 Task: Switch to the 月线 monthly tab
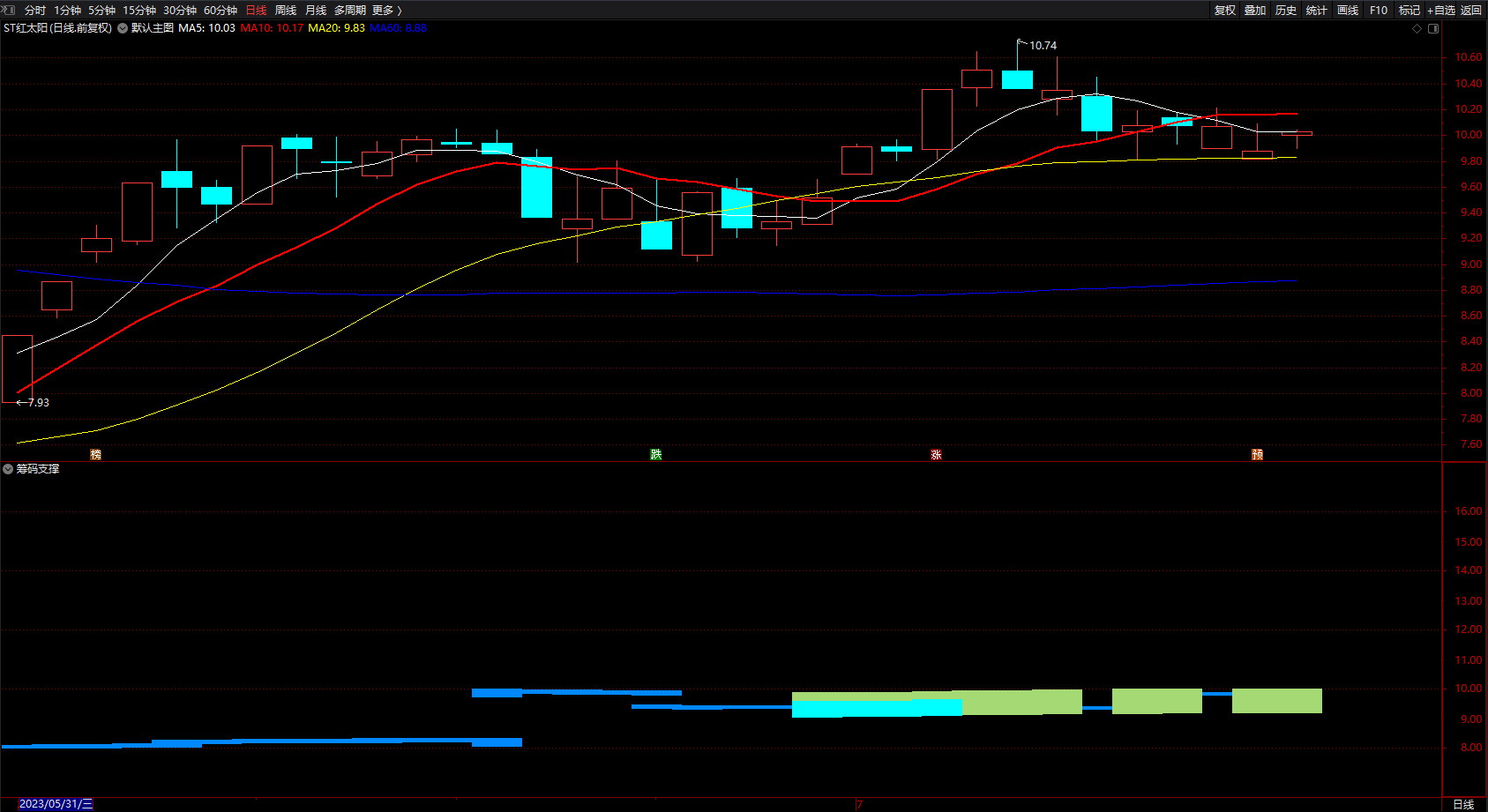(x=316, y=11)
